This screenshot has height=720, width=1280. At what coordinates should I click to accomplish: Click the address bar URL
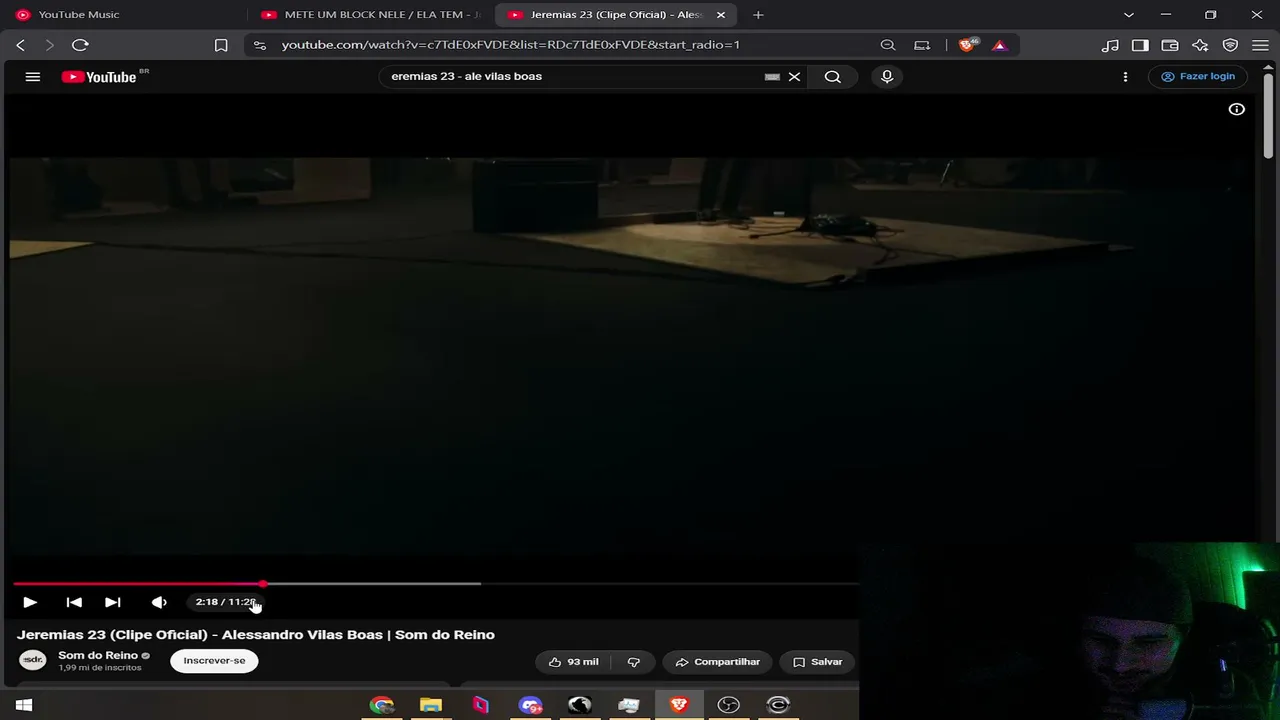click(x=510, y=45)
